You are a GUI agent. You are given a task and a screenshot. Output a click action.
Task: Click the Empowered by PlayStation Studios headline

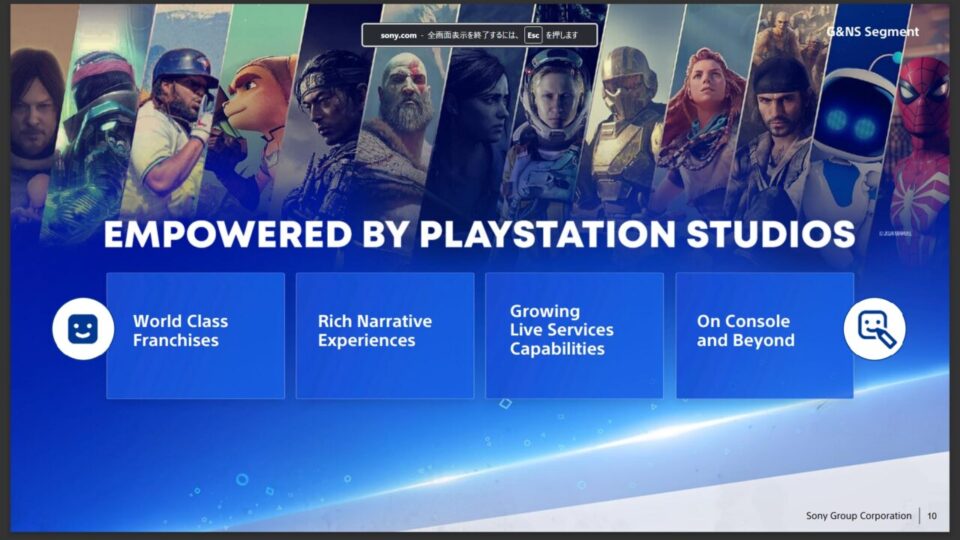(x=479, y=234)
